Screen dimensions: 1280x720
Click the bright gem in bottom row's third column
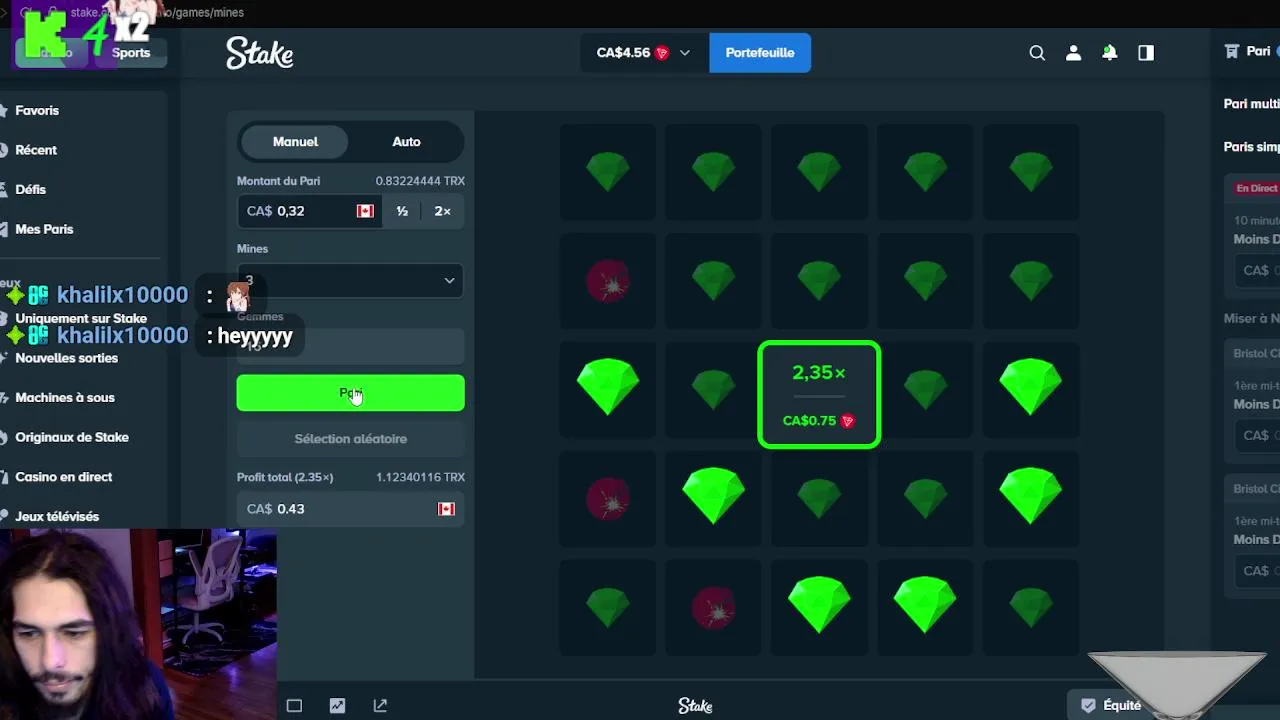[x=819, y=606]
